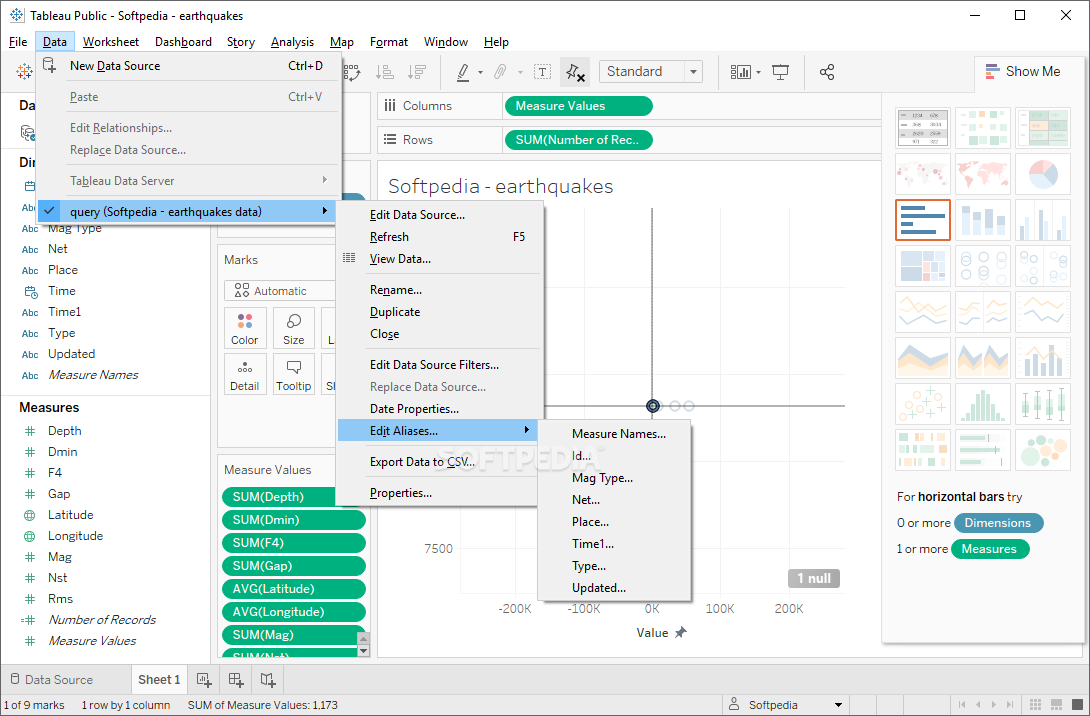This screenshot has width=1090, height=716.
Task: Click the new story tab icon
Action: click(x=268, y=679)
